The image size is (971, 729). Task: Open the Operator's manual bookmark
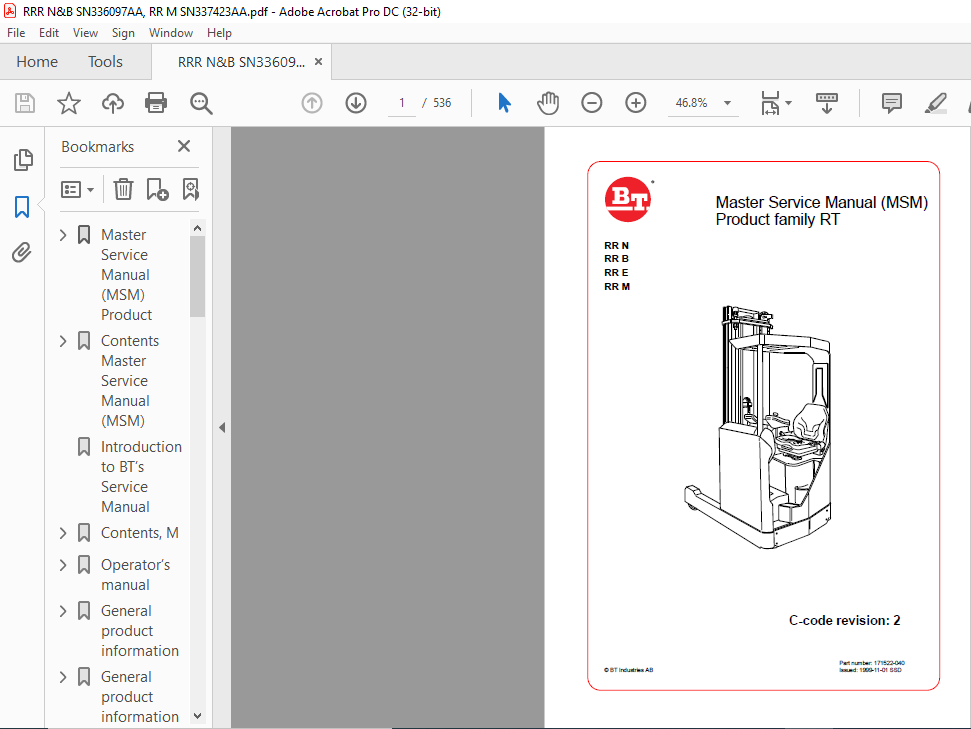tap(136, 575)
